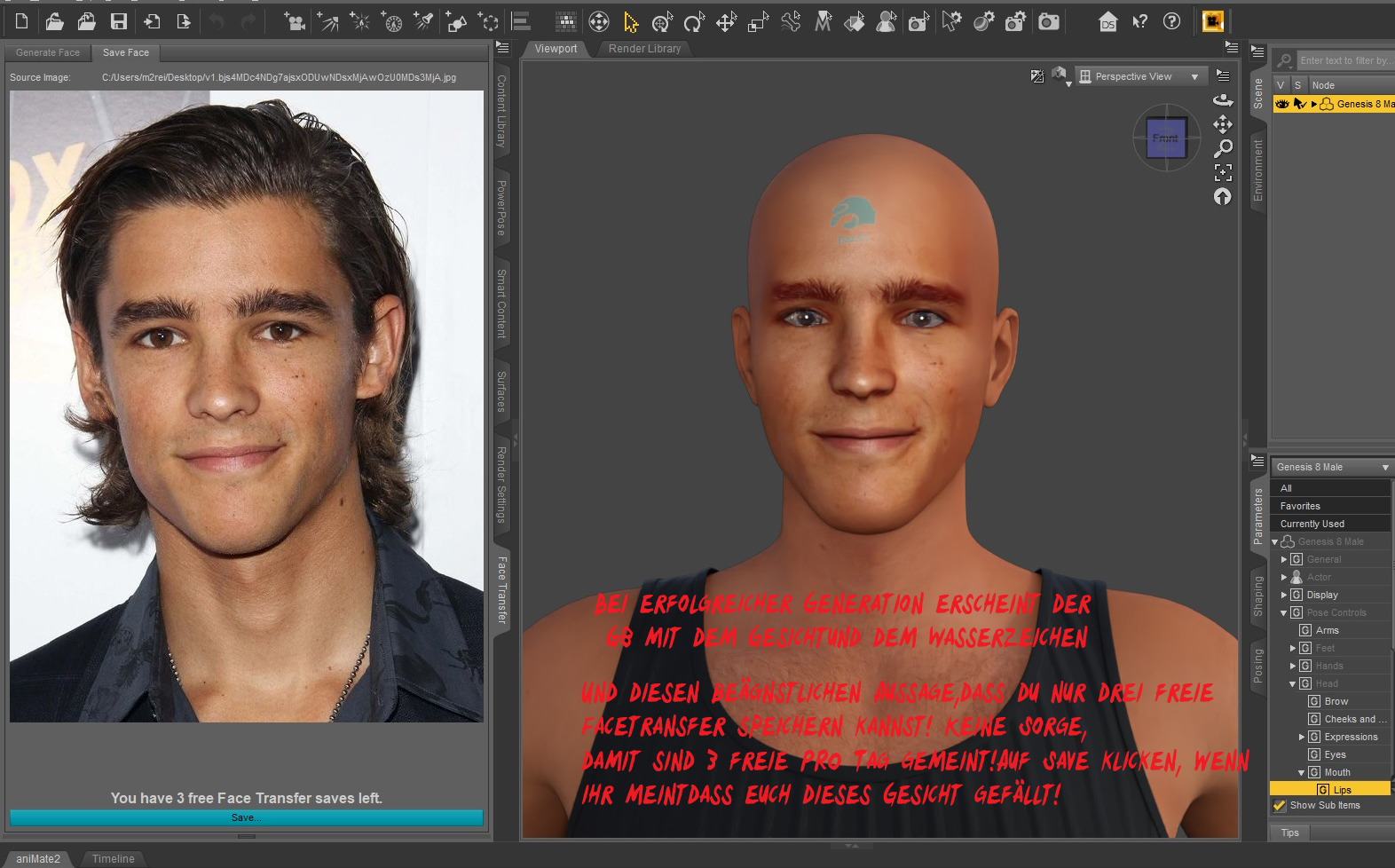This screenshot has height=868, width=1395.
Task: Open Help via the question mark icon
Action: 1172,21
